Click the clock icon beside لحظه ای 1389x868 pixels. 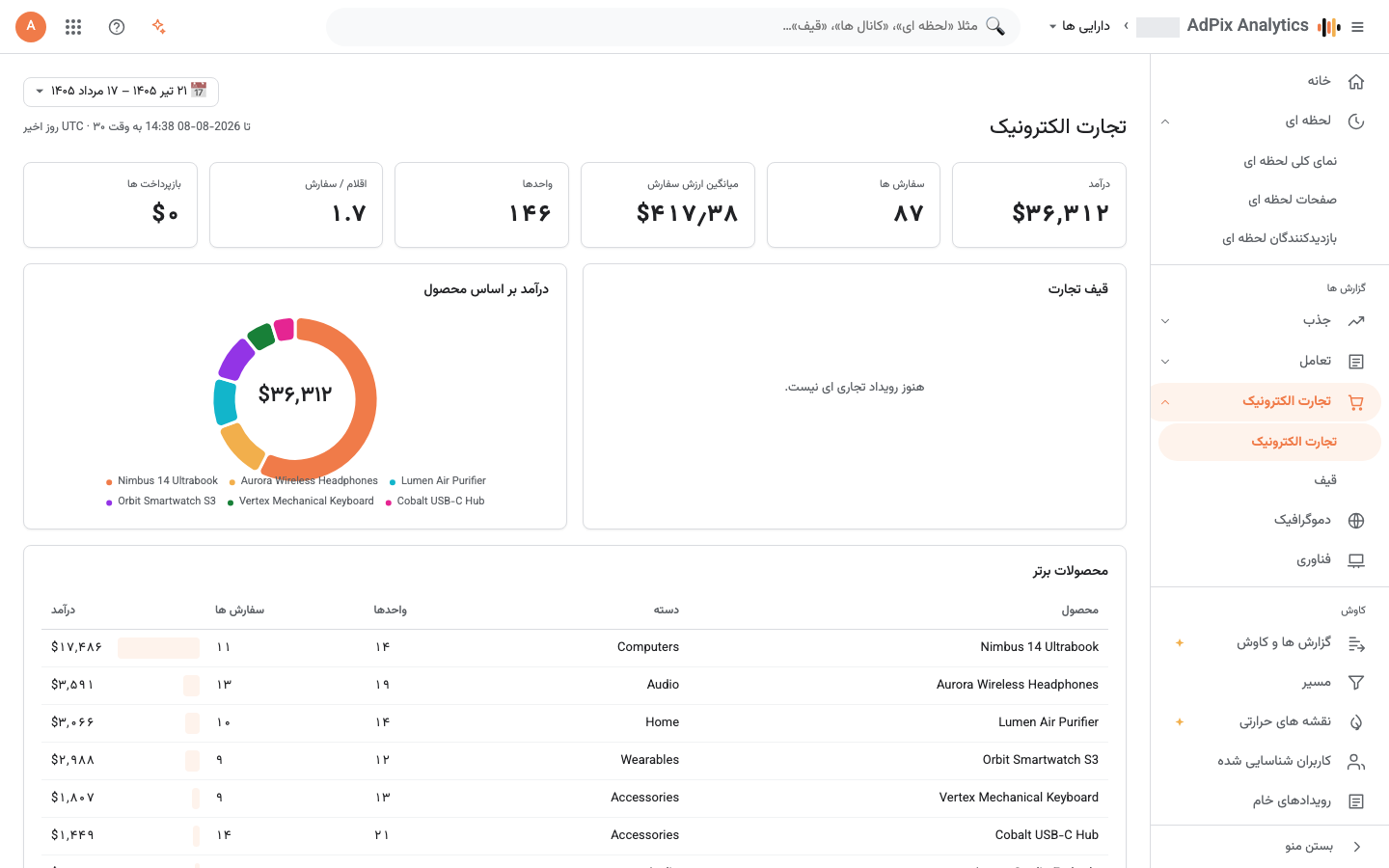click(x=1356, y=122)
